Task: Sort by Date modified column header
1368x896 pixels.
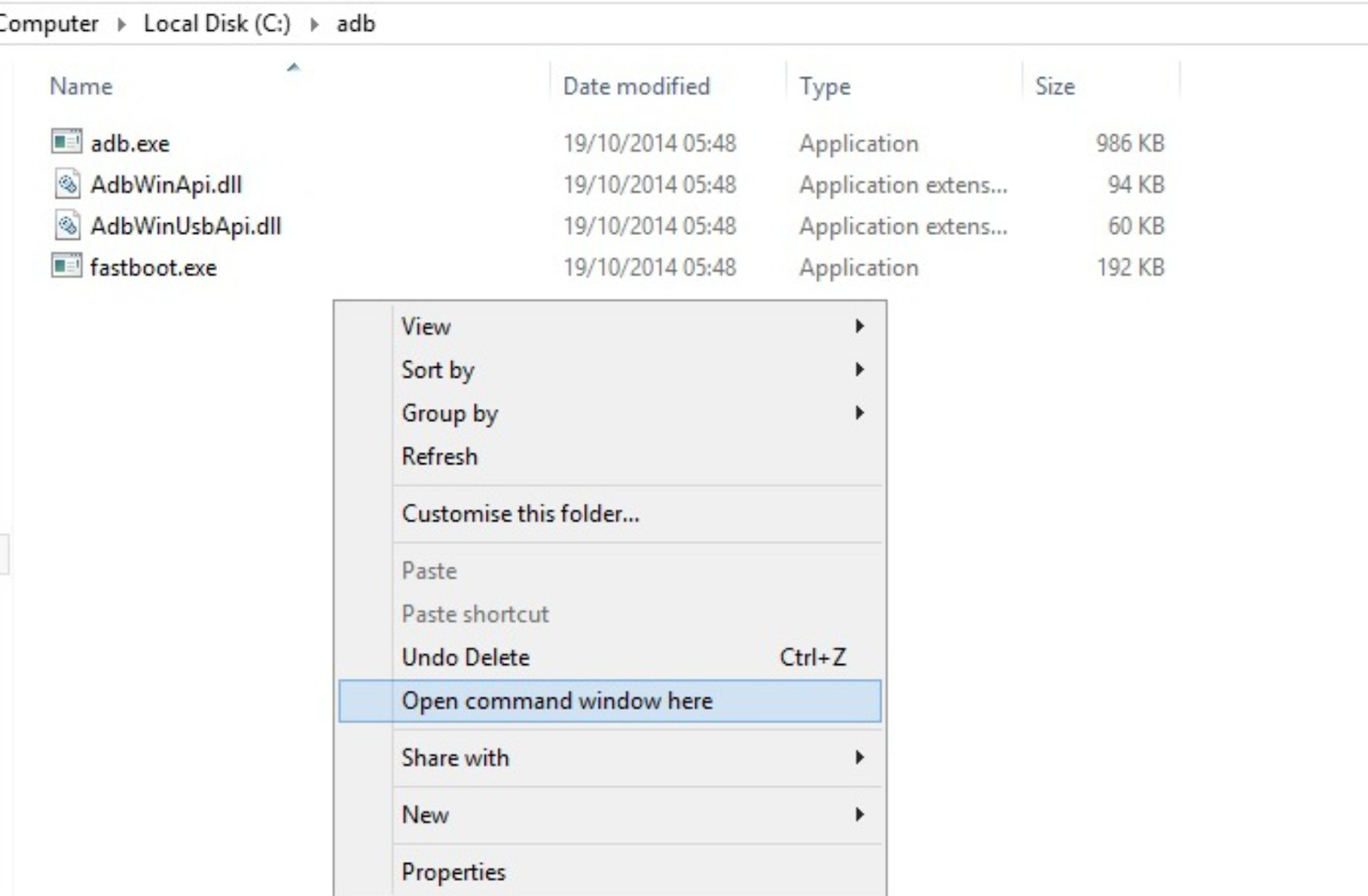Action: click(636, 86)
